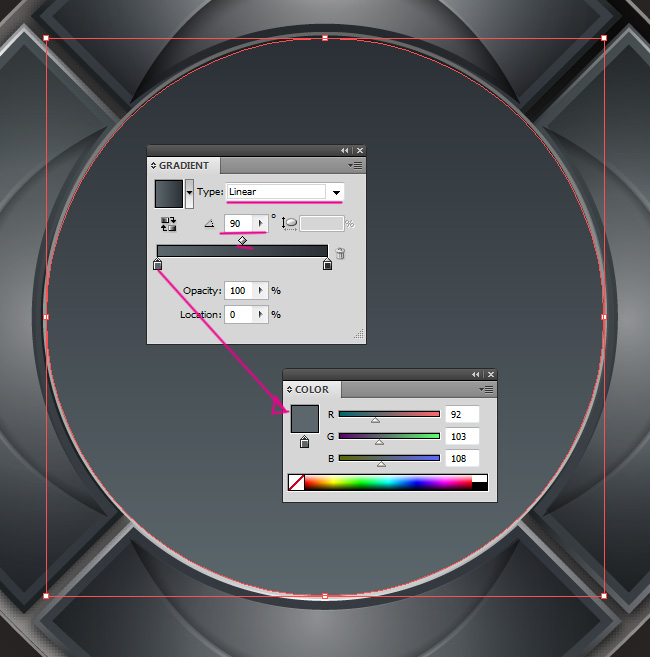The image size is (650, 657).
Task: Click the G color slider
Action: click(389, 436)
